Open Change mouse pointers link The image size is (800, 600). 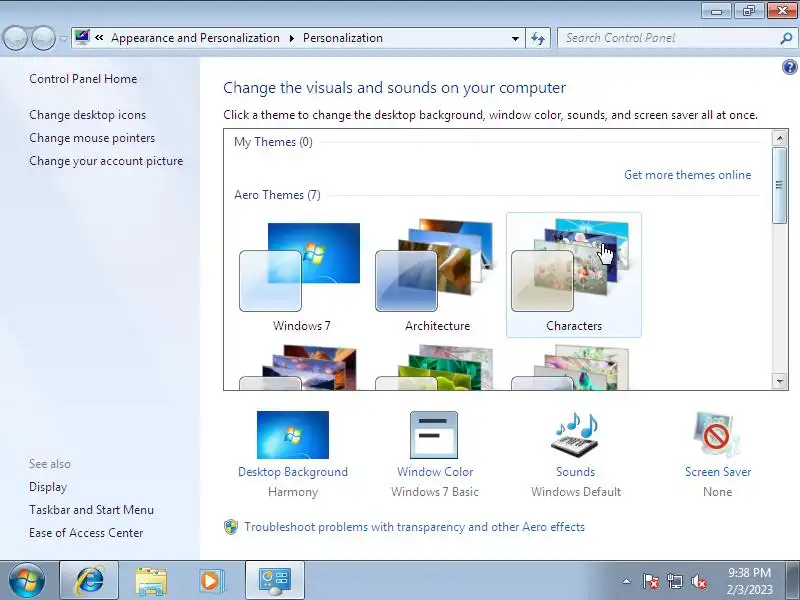92,138
